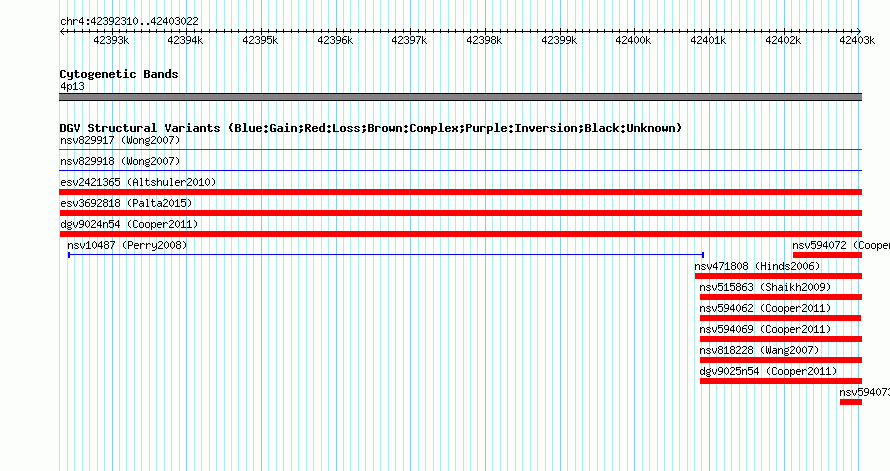Image resolution: width=890 pixels, height=471 pixels.
Task: Select the red bar under dgv9024n54
Action: 460,234
